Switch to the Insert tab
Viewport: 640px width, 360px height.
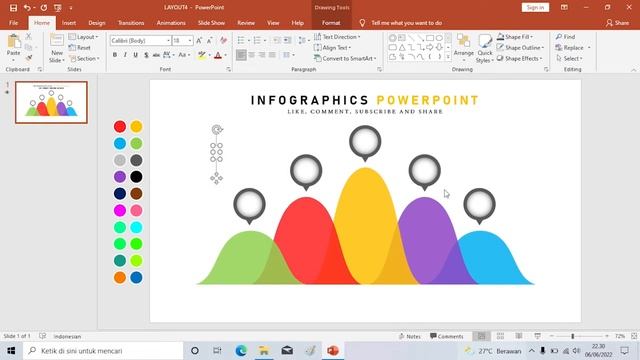click(x=69, y=23)
